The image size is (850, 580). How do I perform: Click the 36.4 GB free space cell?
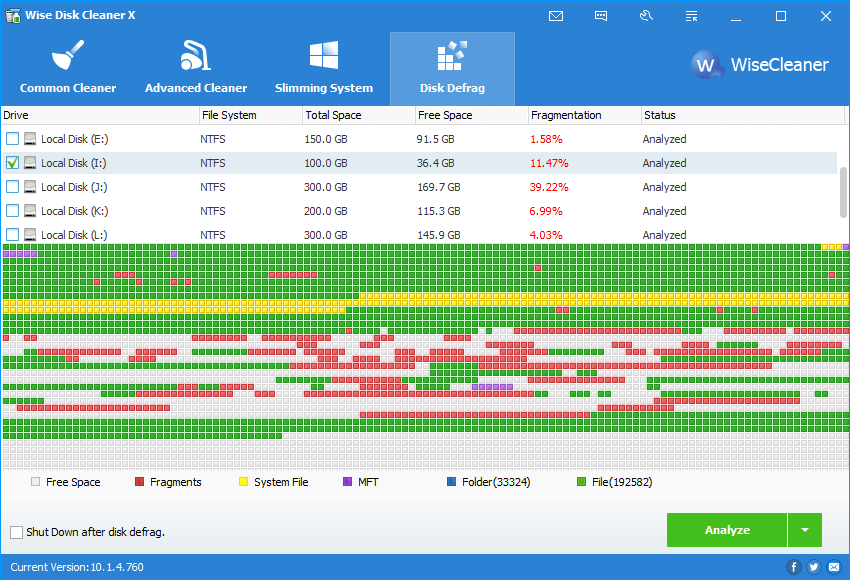click(x=435, y=163)
